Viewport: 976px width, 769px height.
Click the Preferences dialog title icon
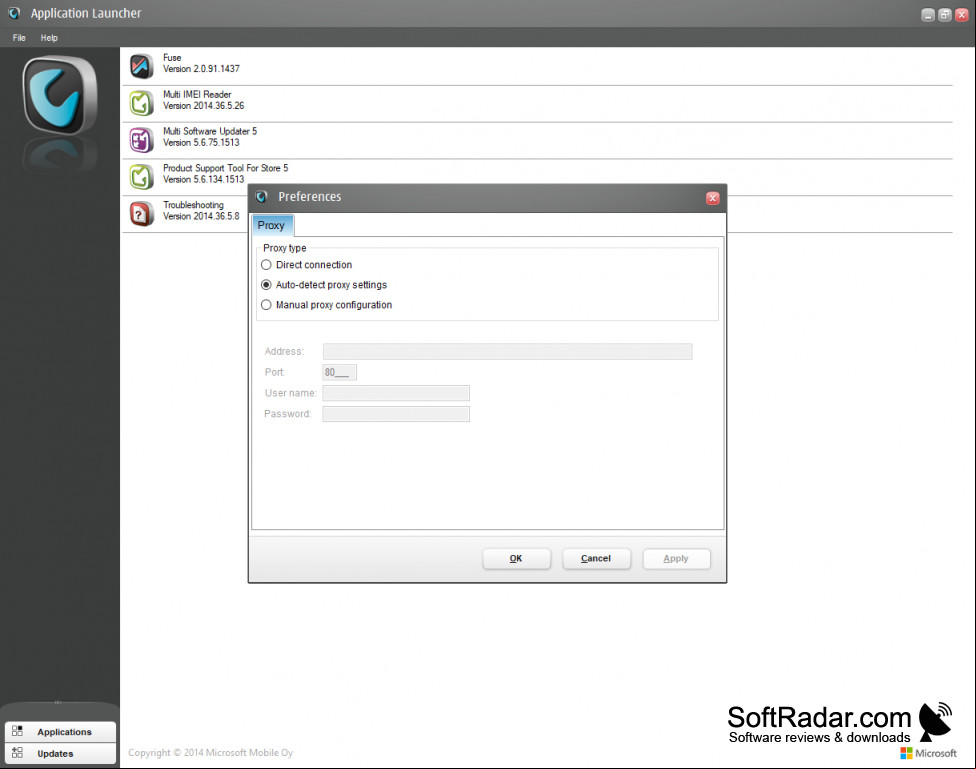point(262,197)
